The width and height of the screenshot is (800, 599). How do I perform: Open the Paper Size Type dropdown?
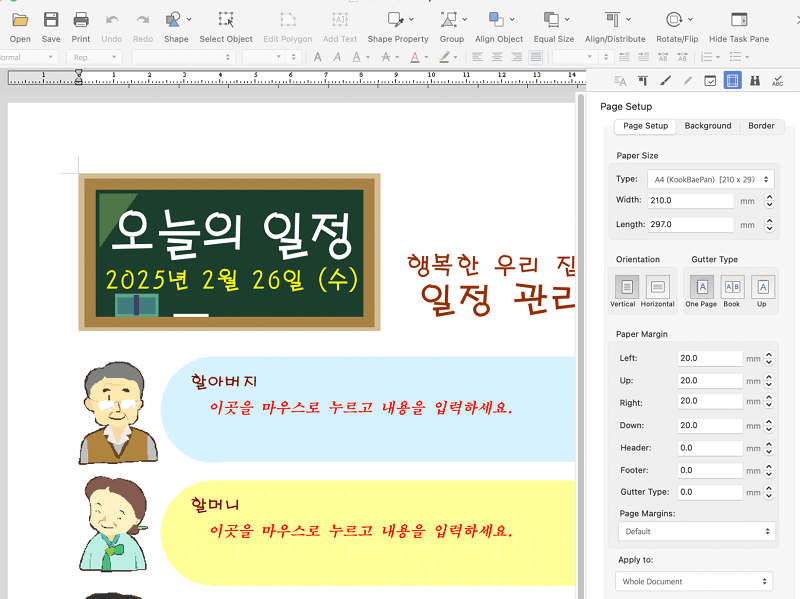711,178
